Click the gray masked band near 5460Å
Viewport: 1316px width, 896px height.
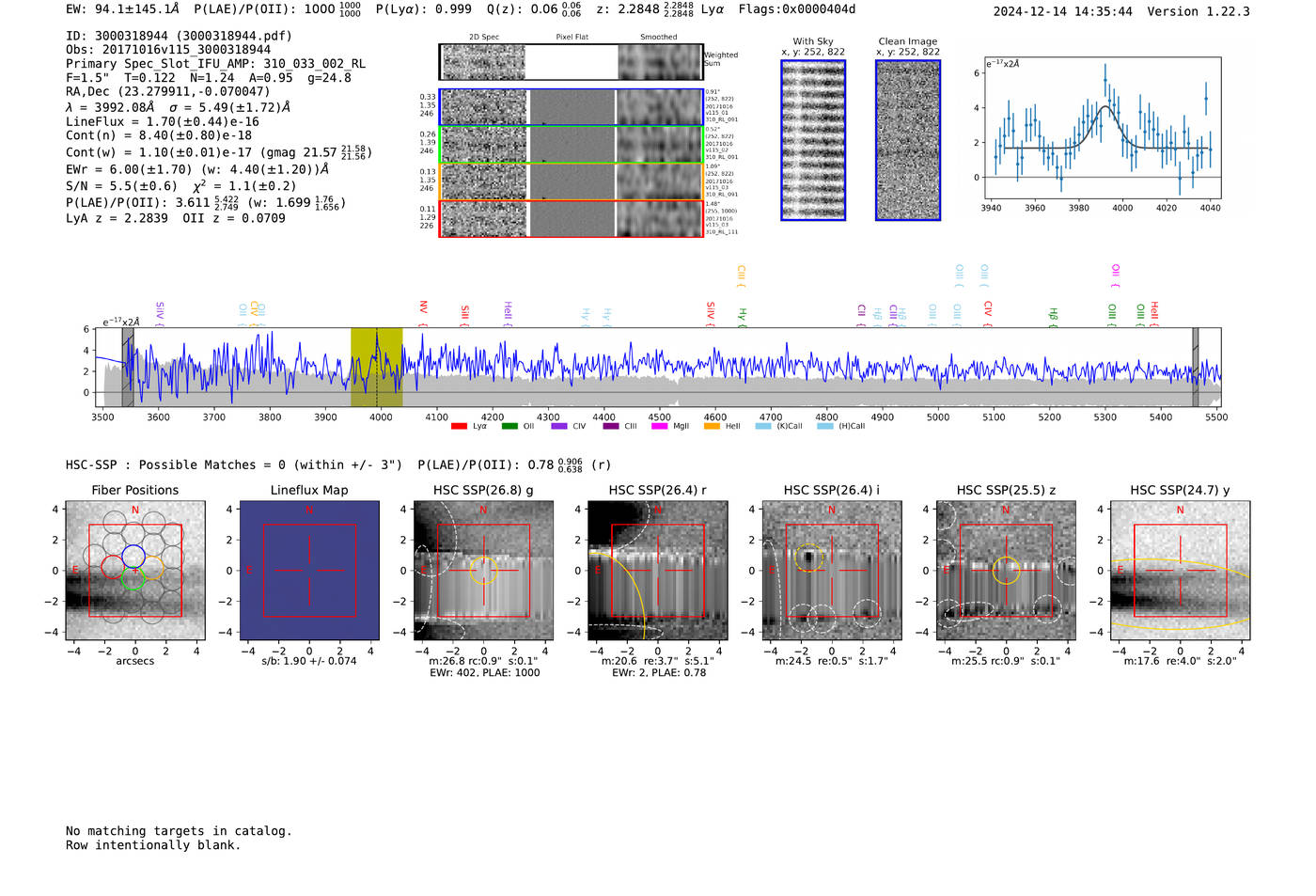(1196, 368)
